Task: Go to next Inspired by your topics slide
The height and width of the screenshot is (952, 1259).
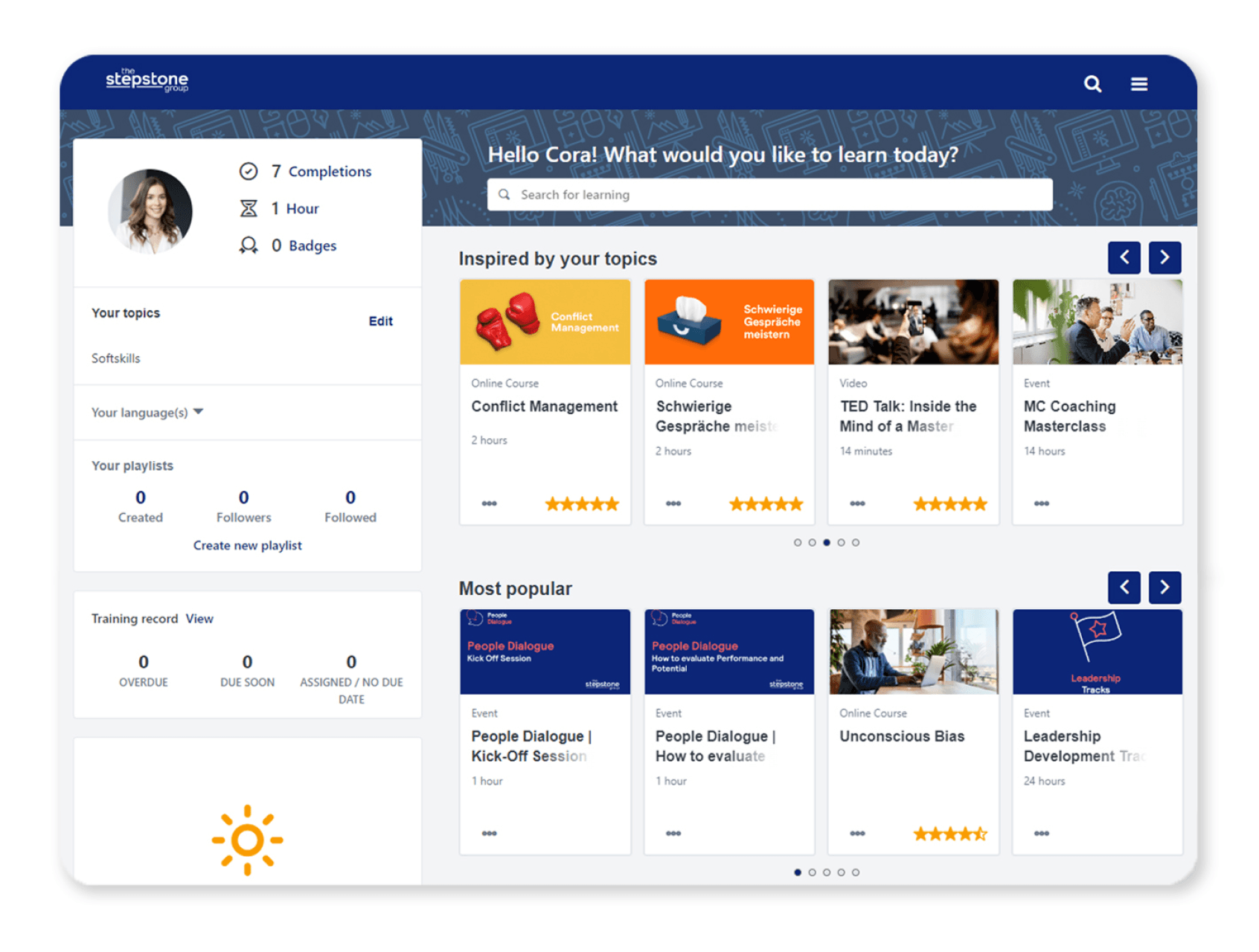Action: 1165,258
